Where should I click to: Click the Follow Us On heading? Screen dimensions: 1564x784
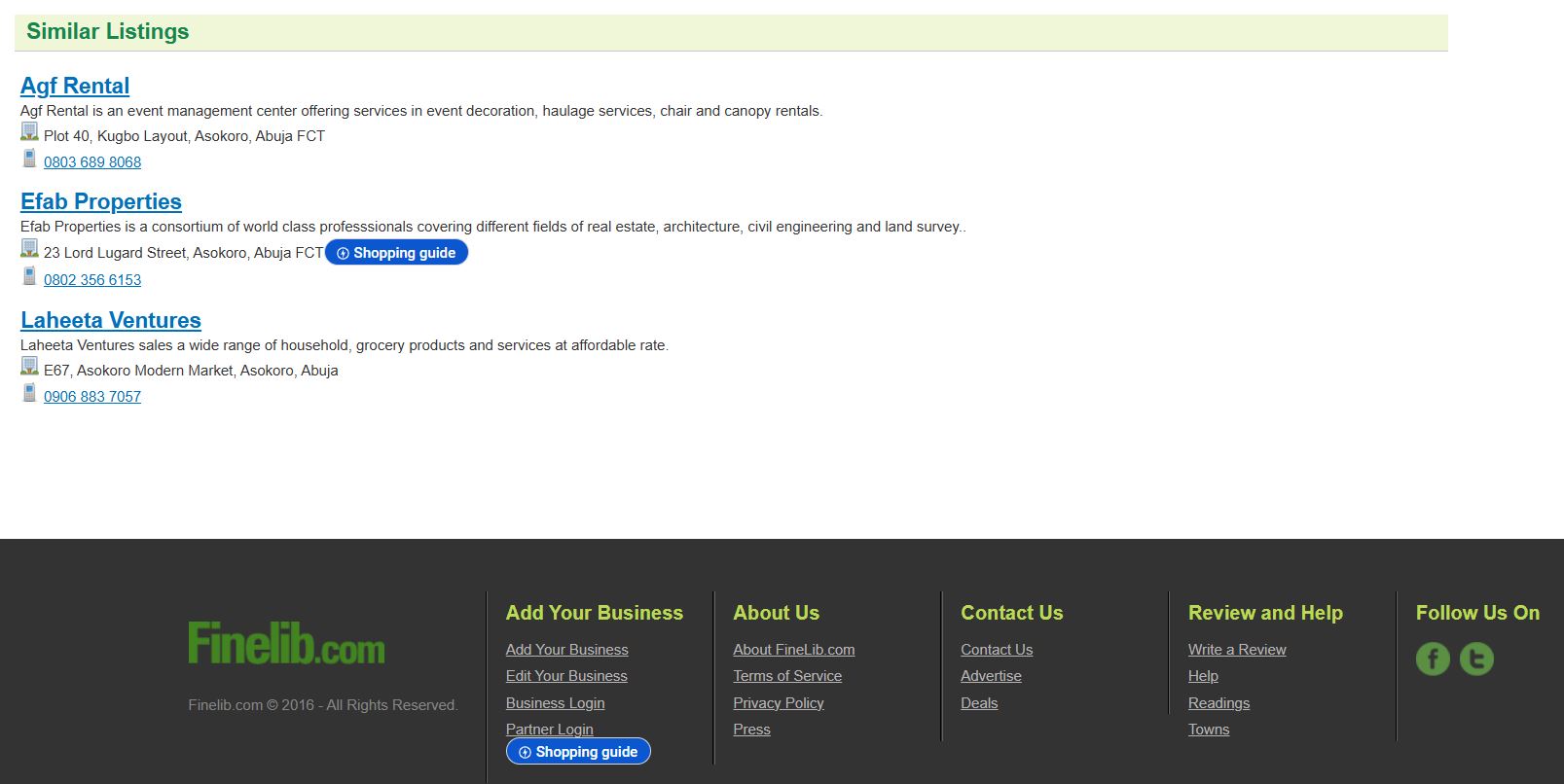pos(1477,613)
